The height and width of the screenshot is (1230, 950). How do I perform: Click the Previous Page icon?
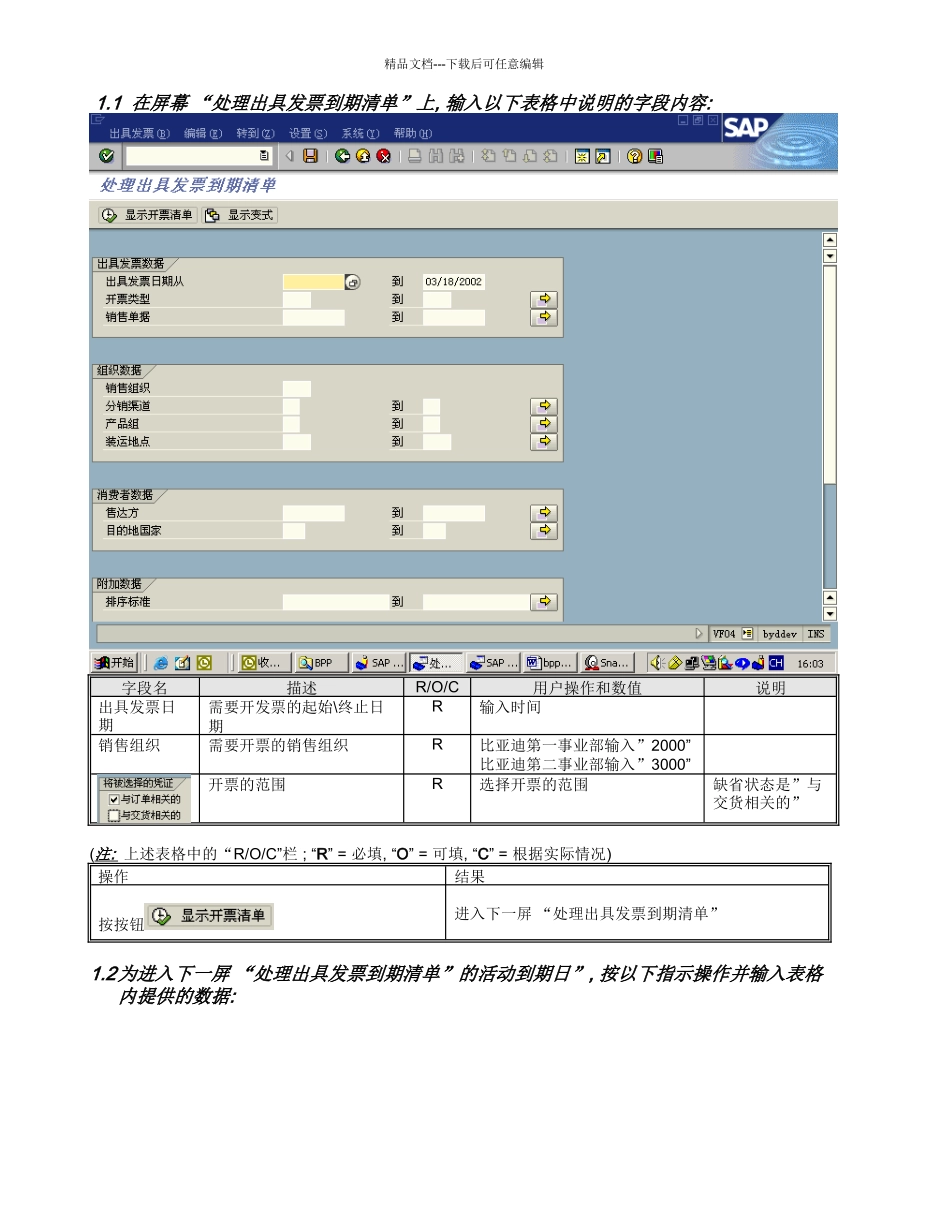(x=508, y=156)
